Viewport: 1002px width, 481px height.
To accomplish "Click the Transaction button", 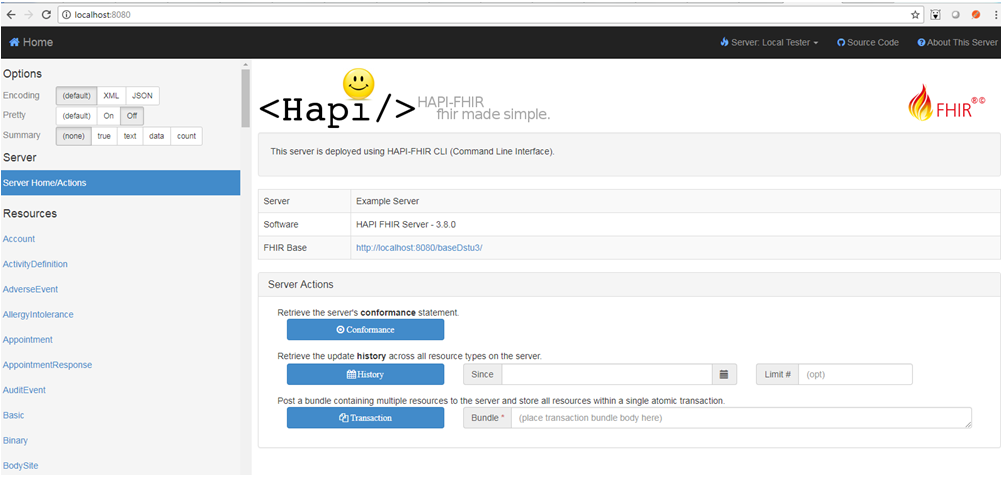I will pyautogui.click(x=365, y=418).
